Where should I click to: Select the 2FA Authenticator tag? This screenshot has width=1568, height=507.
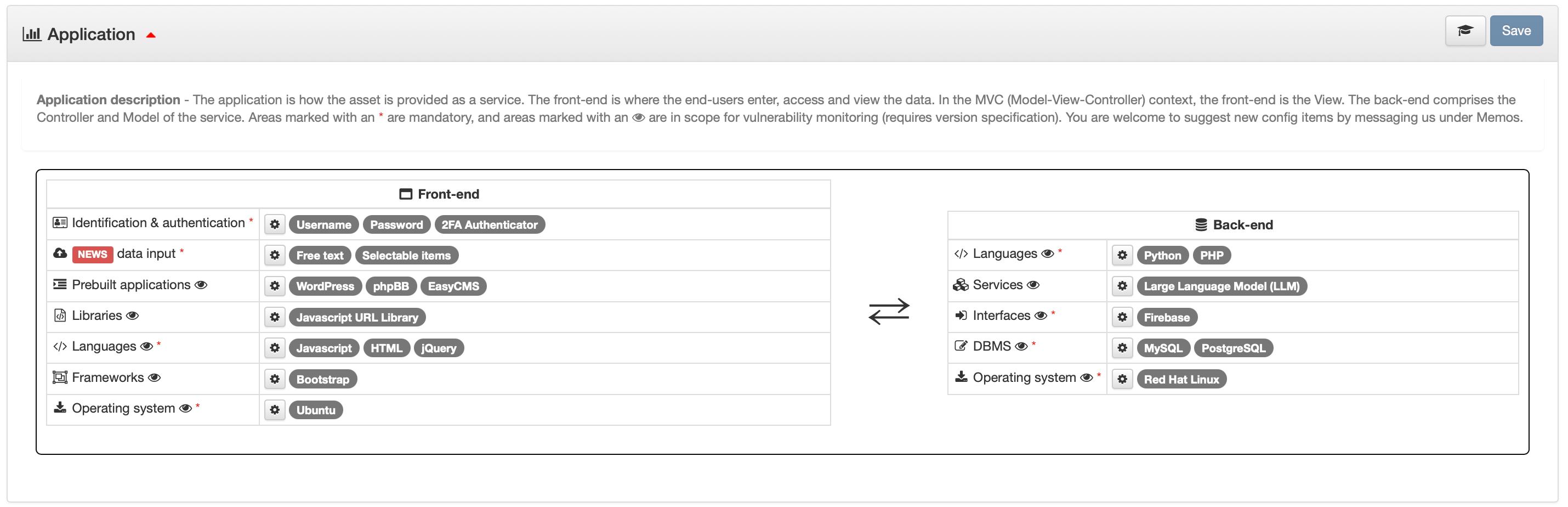click(x=489, y=224)
